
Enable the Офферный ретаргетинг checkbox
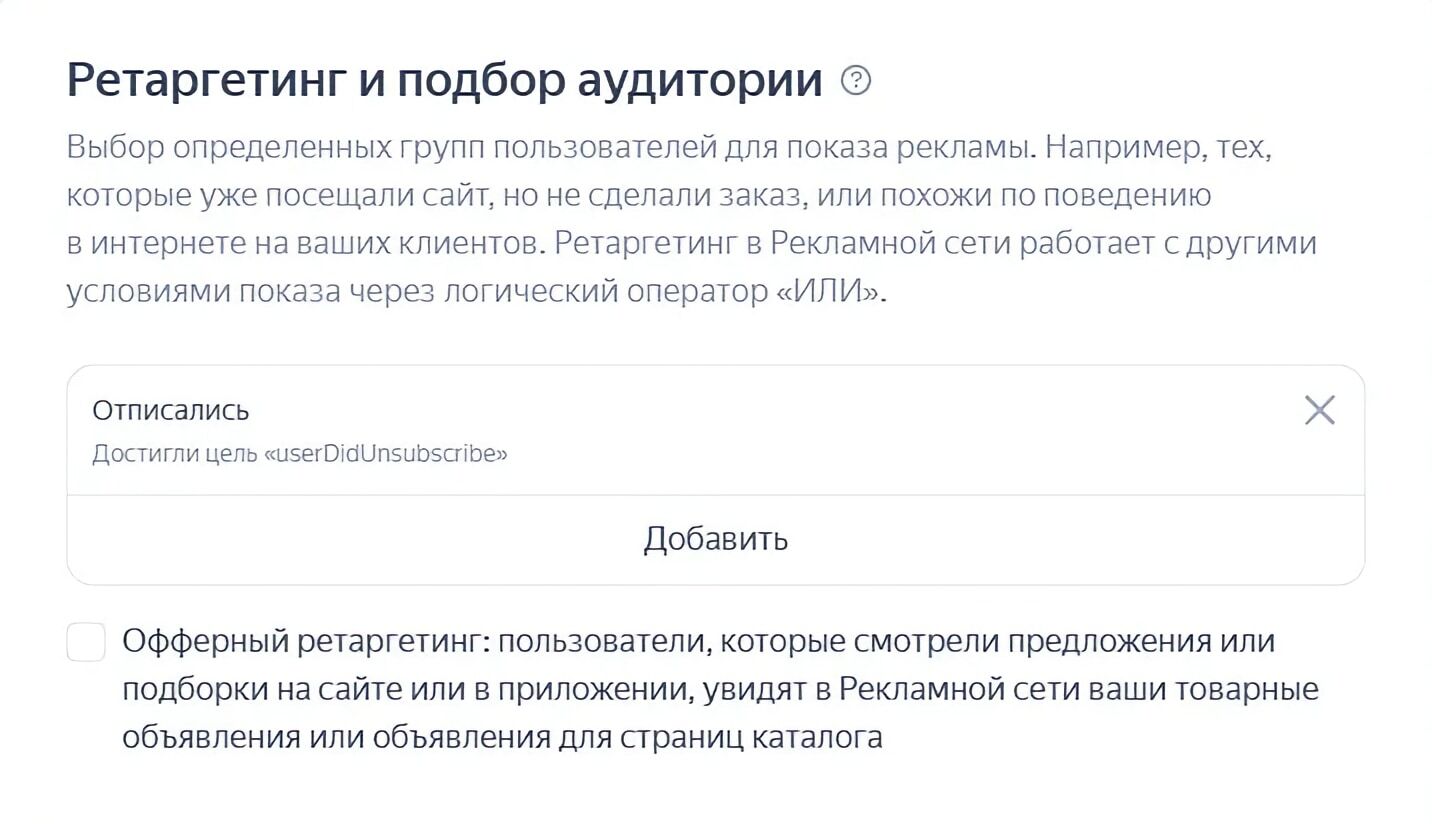click(x=86, y=642)
